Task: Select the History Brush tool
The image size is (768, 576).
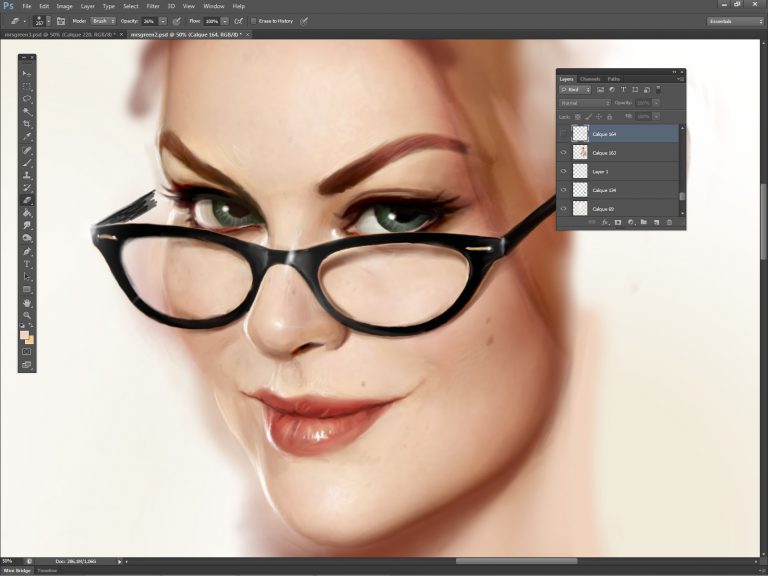Action: [27, 188]
